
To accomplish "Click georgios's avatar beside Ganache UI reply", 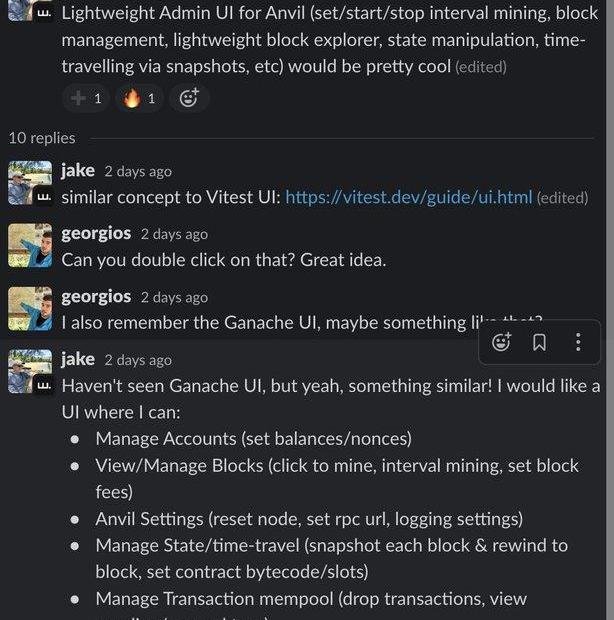I will pyautogui.click(x=30, y=309).
